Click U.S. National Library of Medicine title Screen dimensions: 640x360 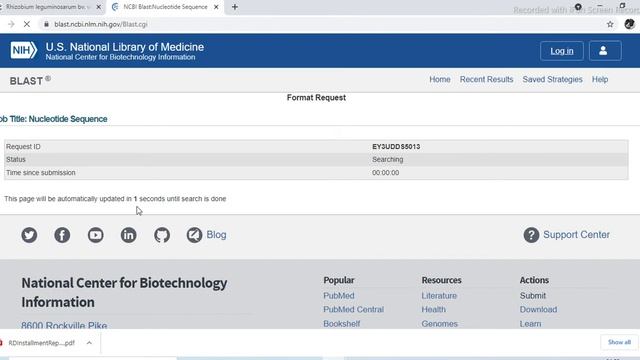[124, 47]
